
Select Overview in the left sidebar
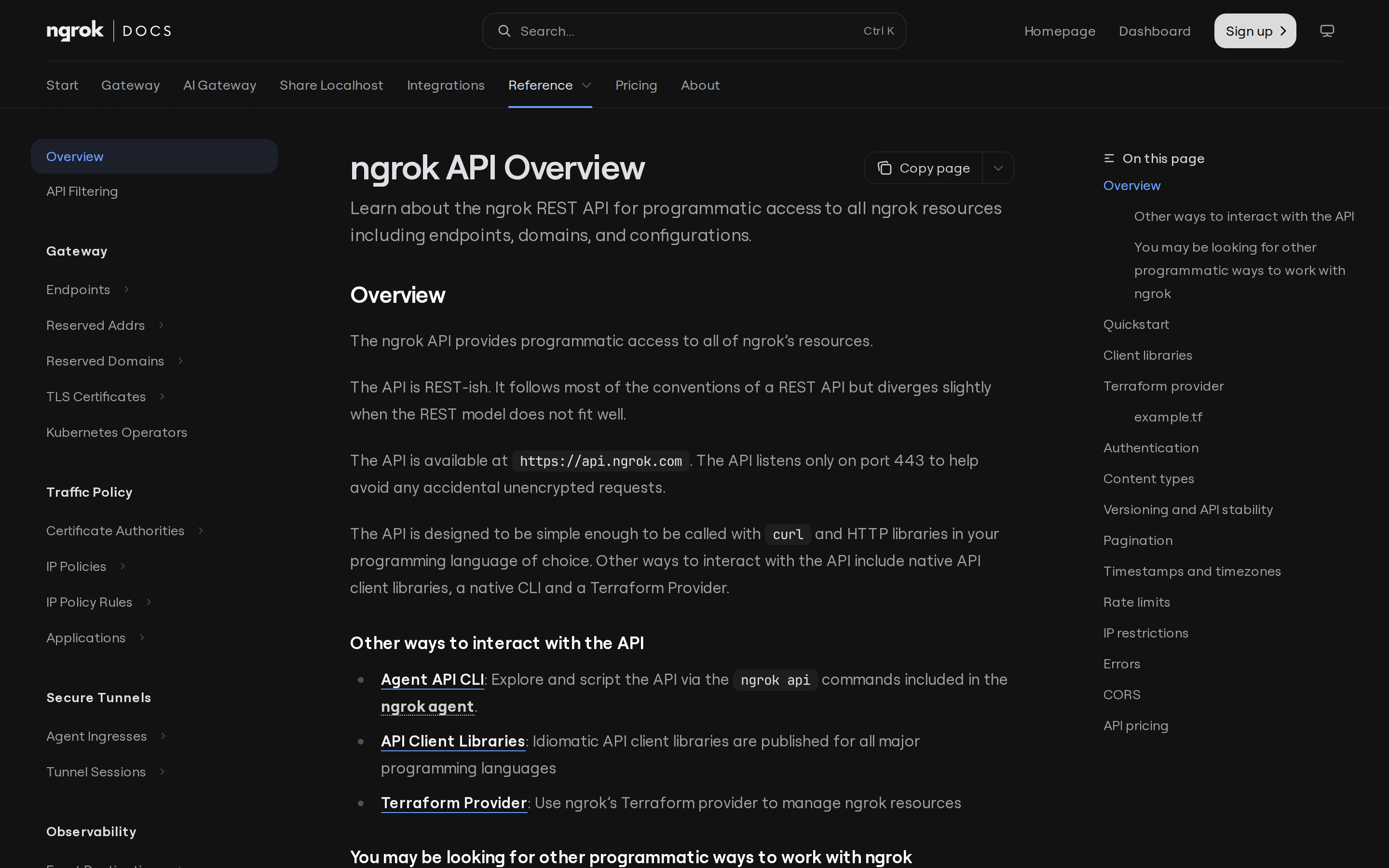click(154, 157)
